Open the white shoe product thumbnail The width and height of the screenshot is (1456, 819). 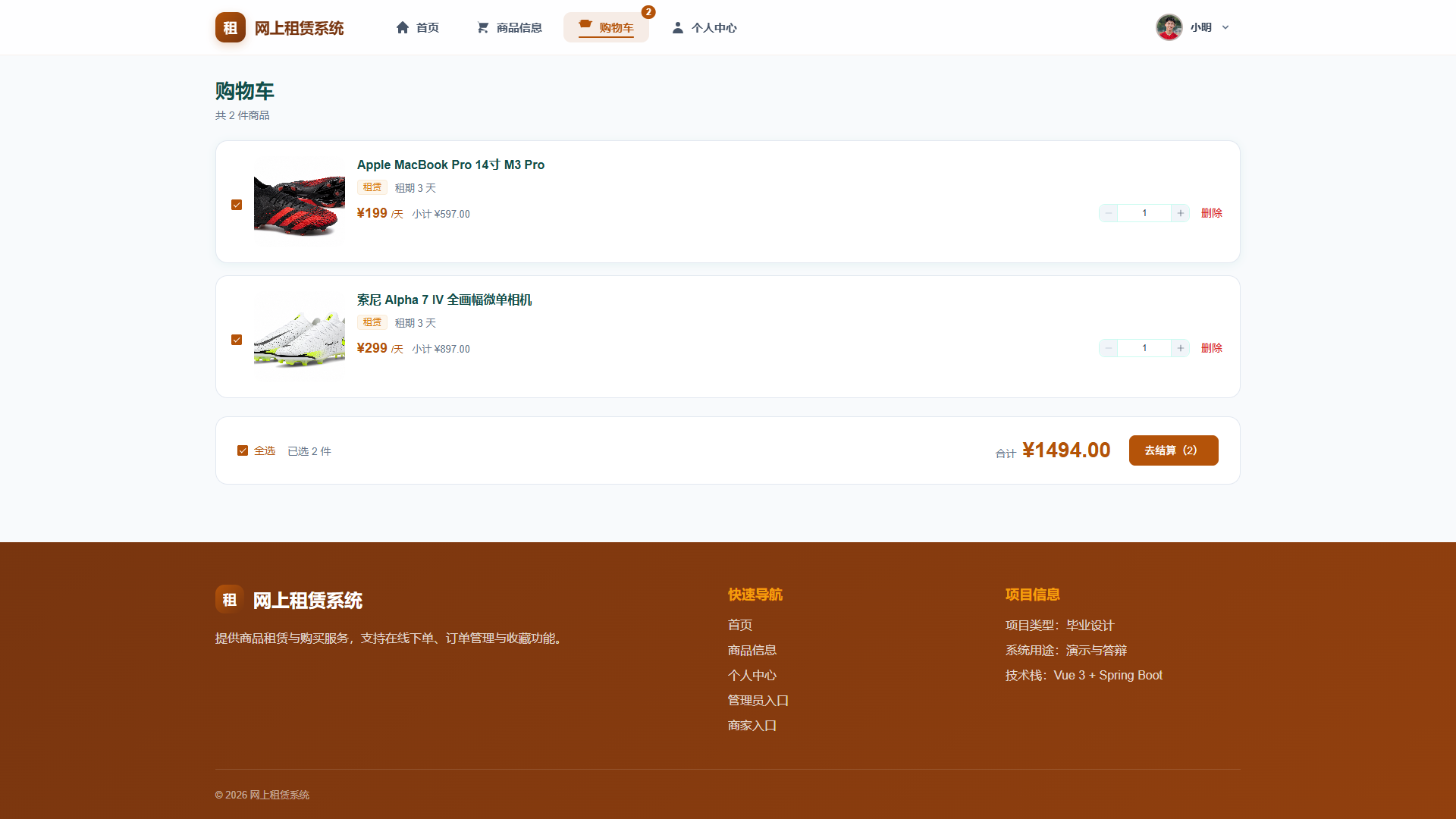pyautogui.click(x=300, y=339)
